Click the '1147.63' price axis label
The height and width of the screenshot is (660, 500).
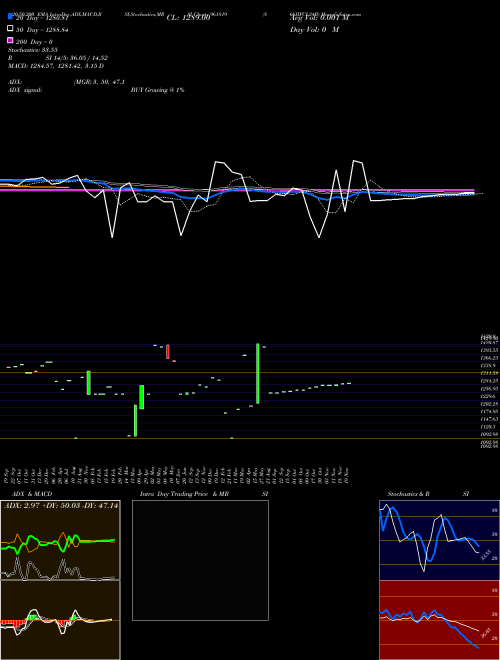tap(490, 419)
